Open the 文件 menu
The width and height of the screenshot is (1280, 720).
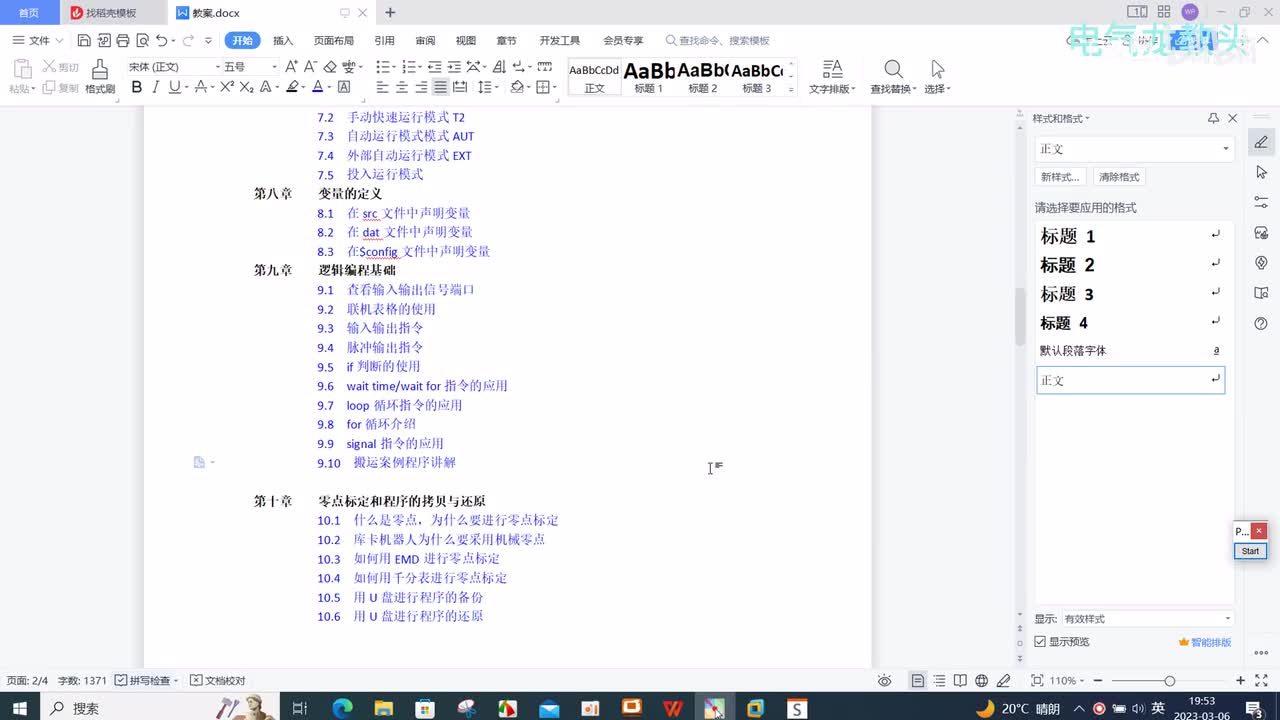coord(38,41)
